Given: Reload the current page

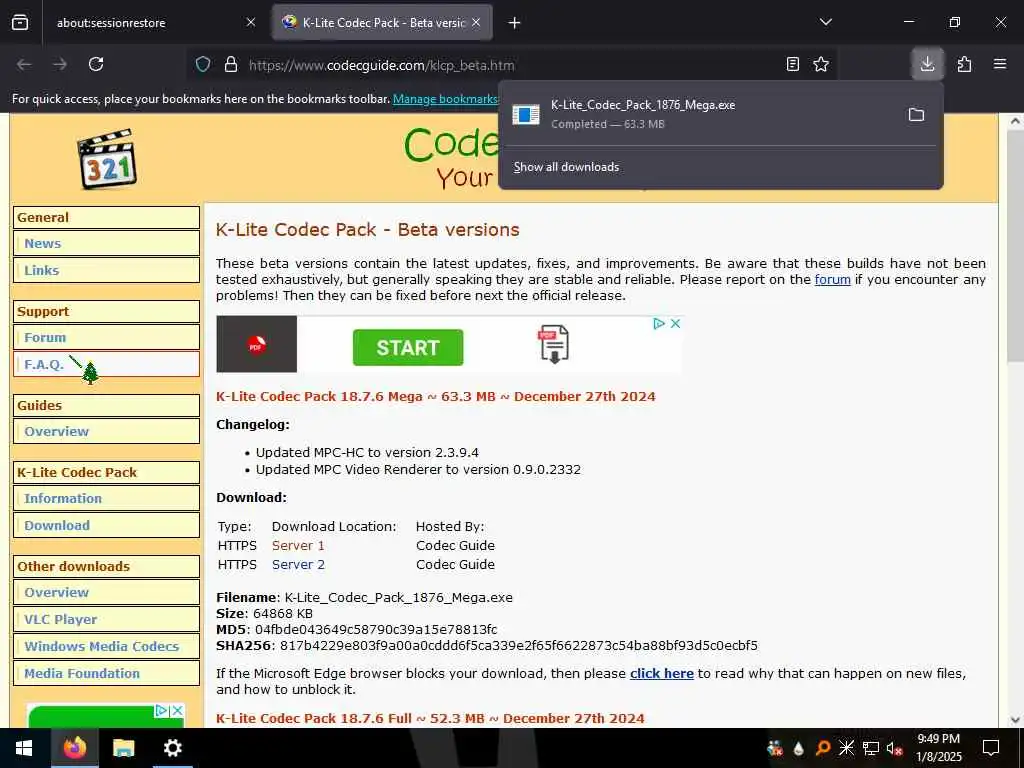Looking at the screenshot, I should tap(96, 64).
